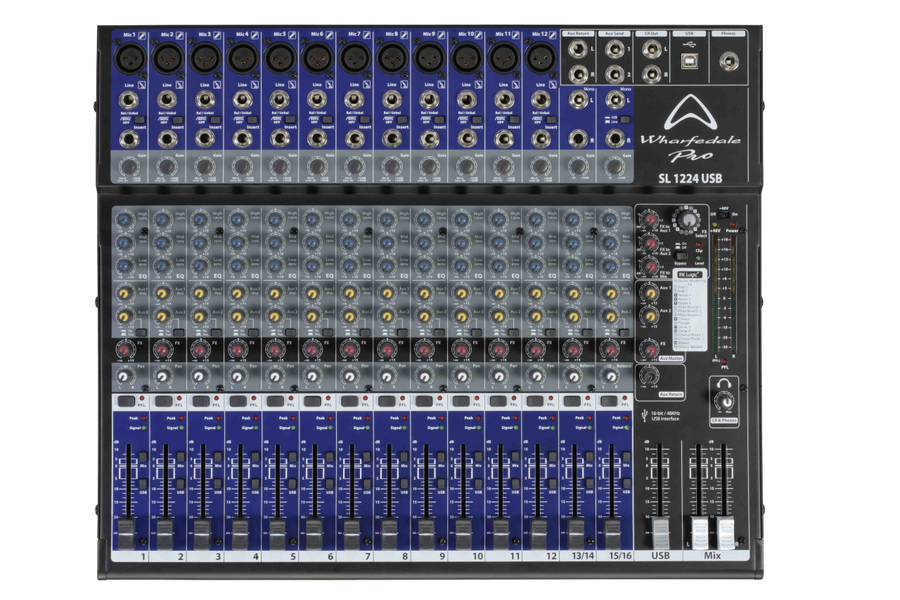Click the channel 1 Peak LED

coord(143,419)
